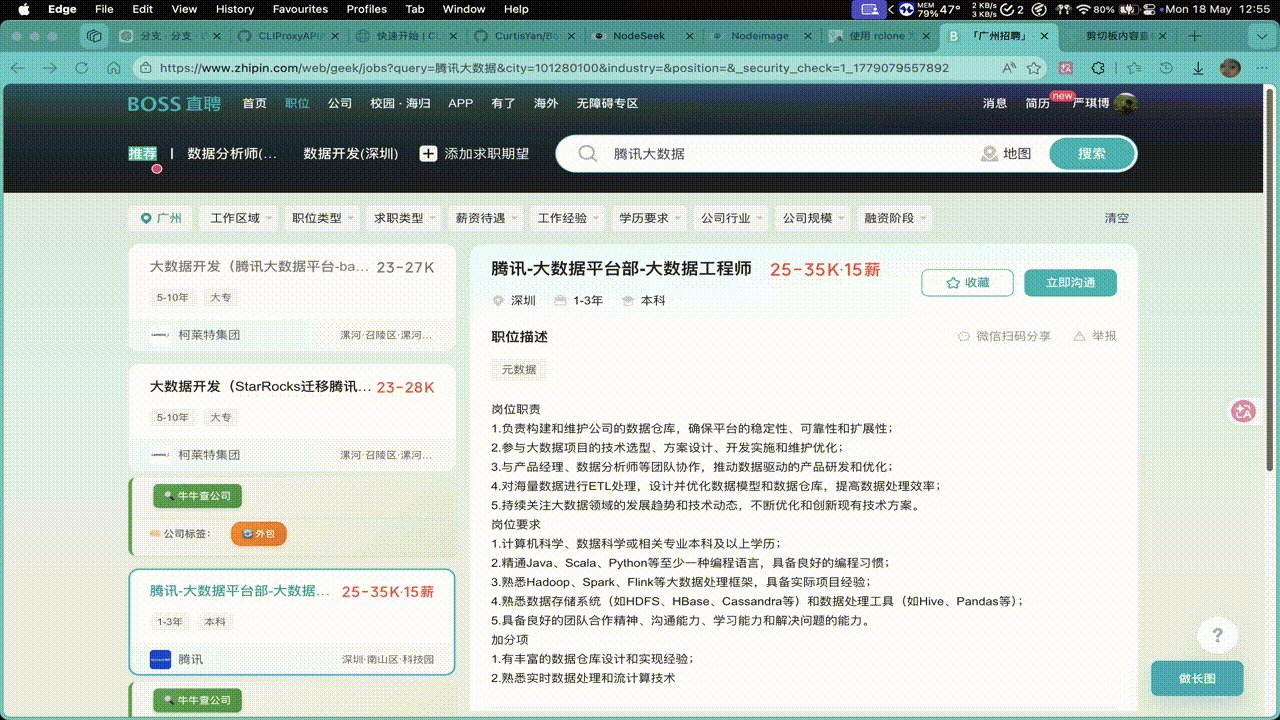The width and height of the screenshot is (1280, 720).
Task: Expand the 学历要求 filter dropdown
Action: click(650, 218)
